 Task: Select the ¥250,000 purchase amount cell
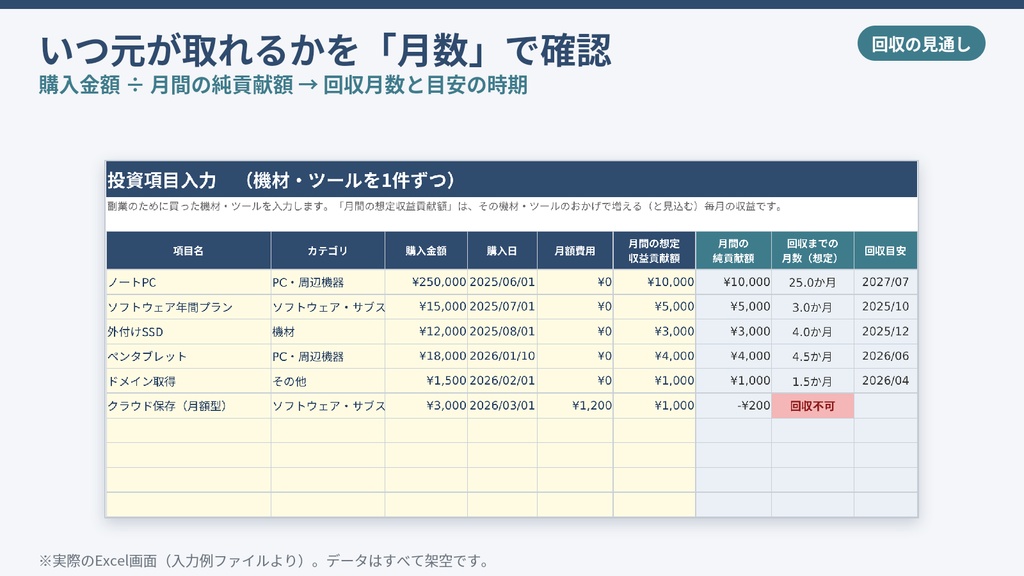pyautogui.click(x=426, y=282)
